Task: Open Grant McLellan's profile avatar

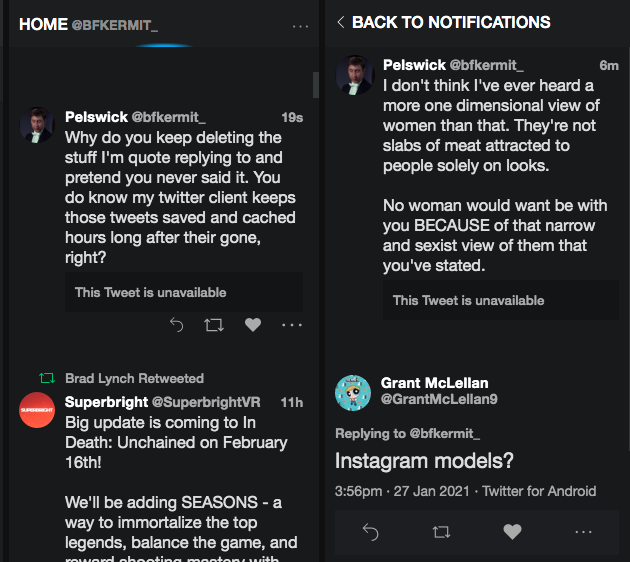Action: [353, 393]
